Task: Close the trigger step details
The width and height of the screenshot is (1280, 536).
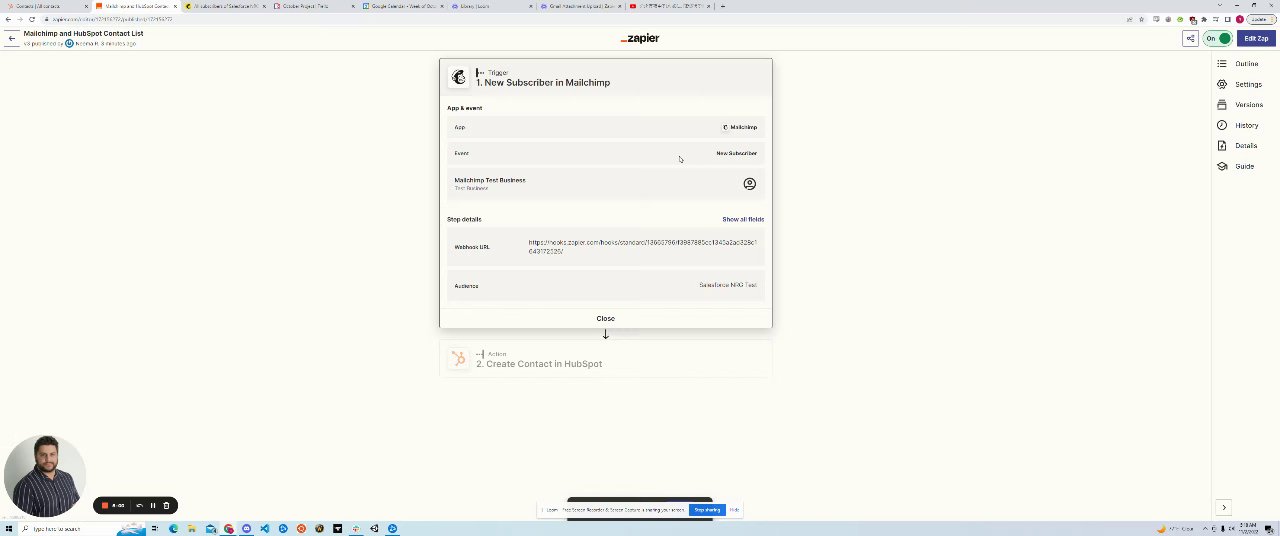Action: point(605,319)
